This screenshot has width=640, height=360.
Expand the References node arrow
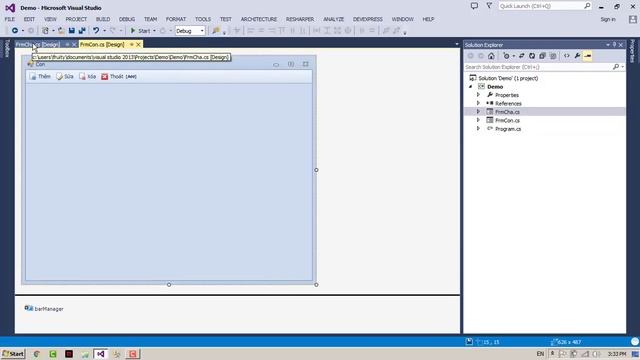tap(478, 103)
